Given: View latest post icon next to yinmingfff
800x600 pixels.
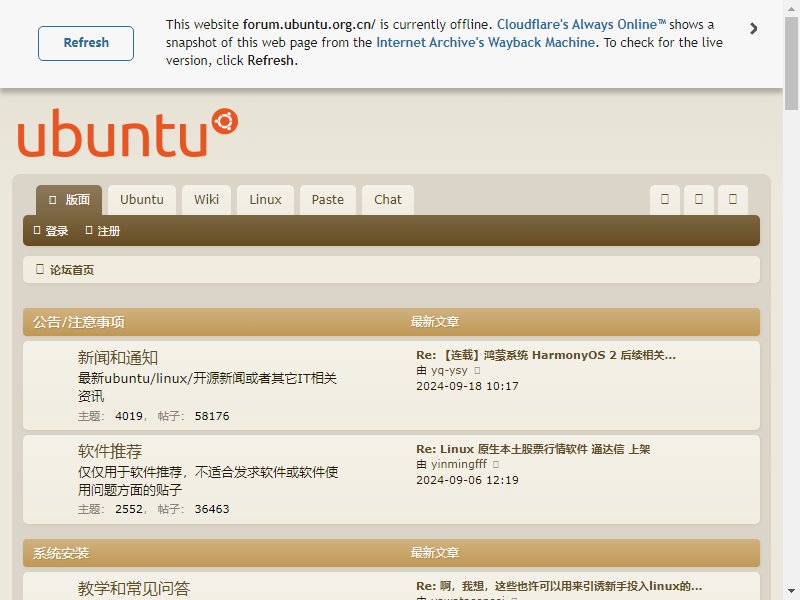Looking at the screenshot, I should [496, 465].
